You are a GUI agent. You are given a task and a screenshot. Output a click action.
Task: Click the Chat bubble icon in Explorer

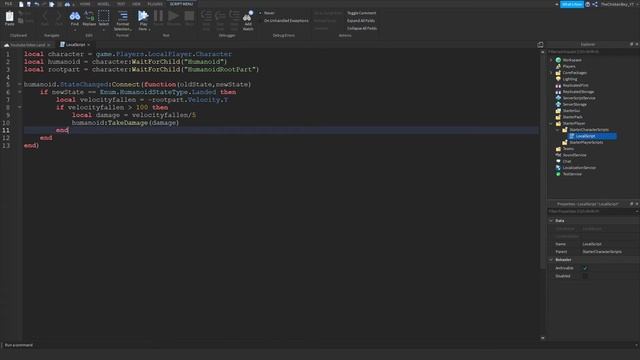(x=558, y=161)
